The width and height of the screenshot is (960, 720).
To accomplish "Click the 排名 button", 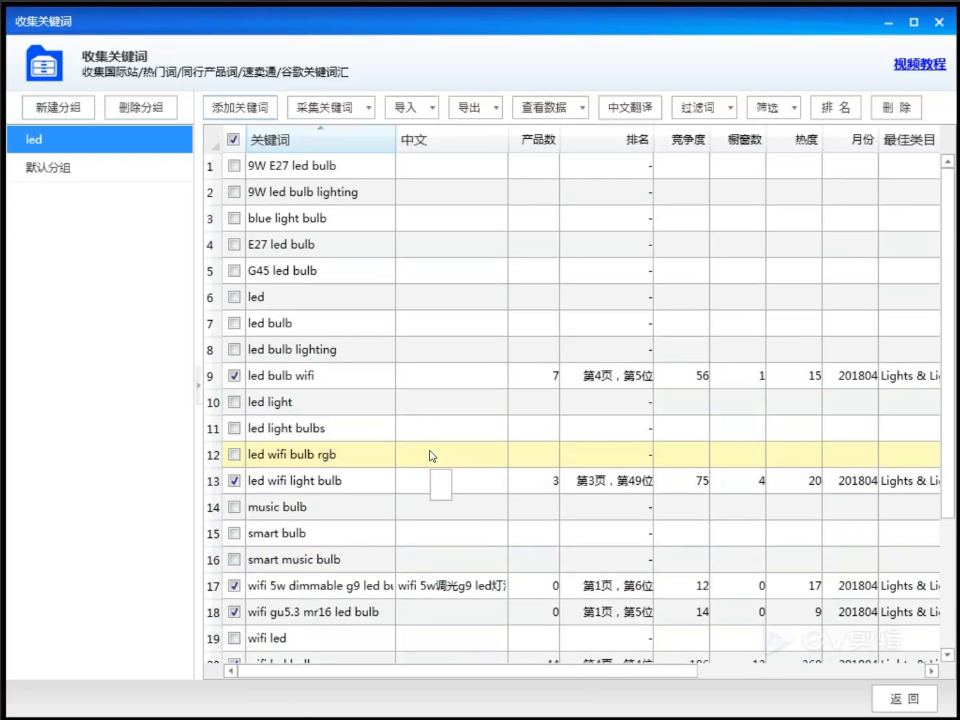I will click(x=836, y=108).
